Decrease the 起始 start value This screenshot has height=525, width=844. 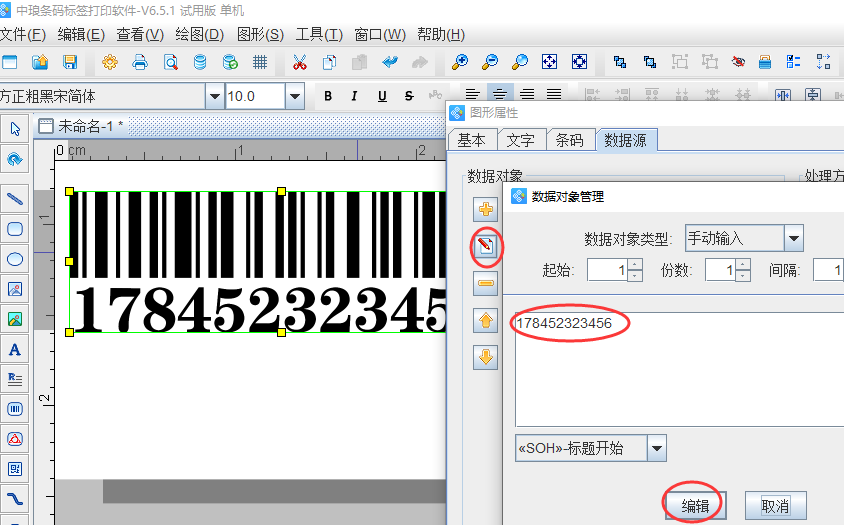(x=635, y=275)
